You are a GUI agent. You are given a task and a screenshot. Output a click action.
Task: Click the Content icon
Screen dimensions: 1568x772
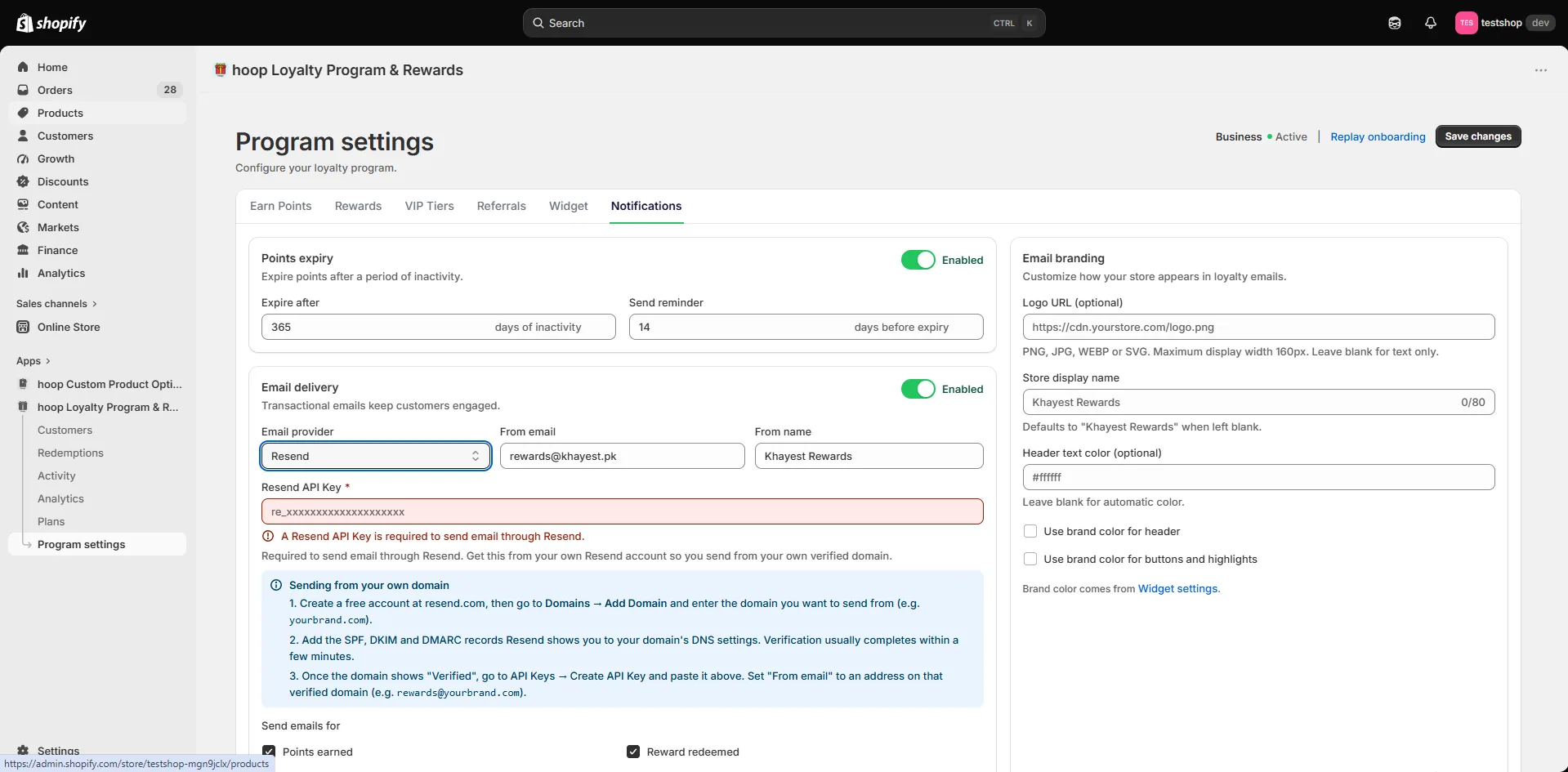click(x=23, y=204)
